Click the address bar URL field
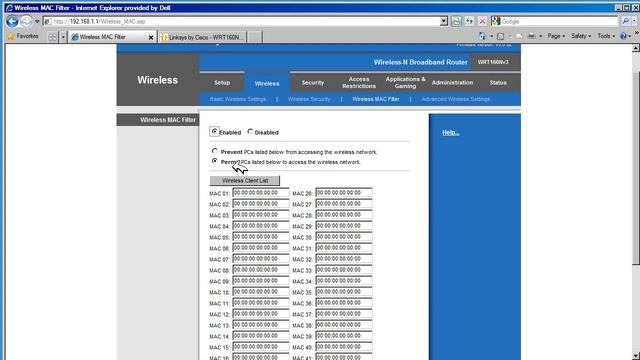This screenshot has width=640, height=360. tap(241, 21)
